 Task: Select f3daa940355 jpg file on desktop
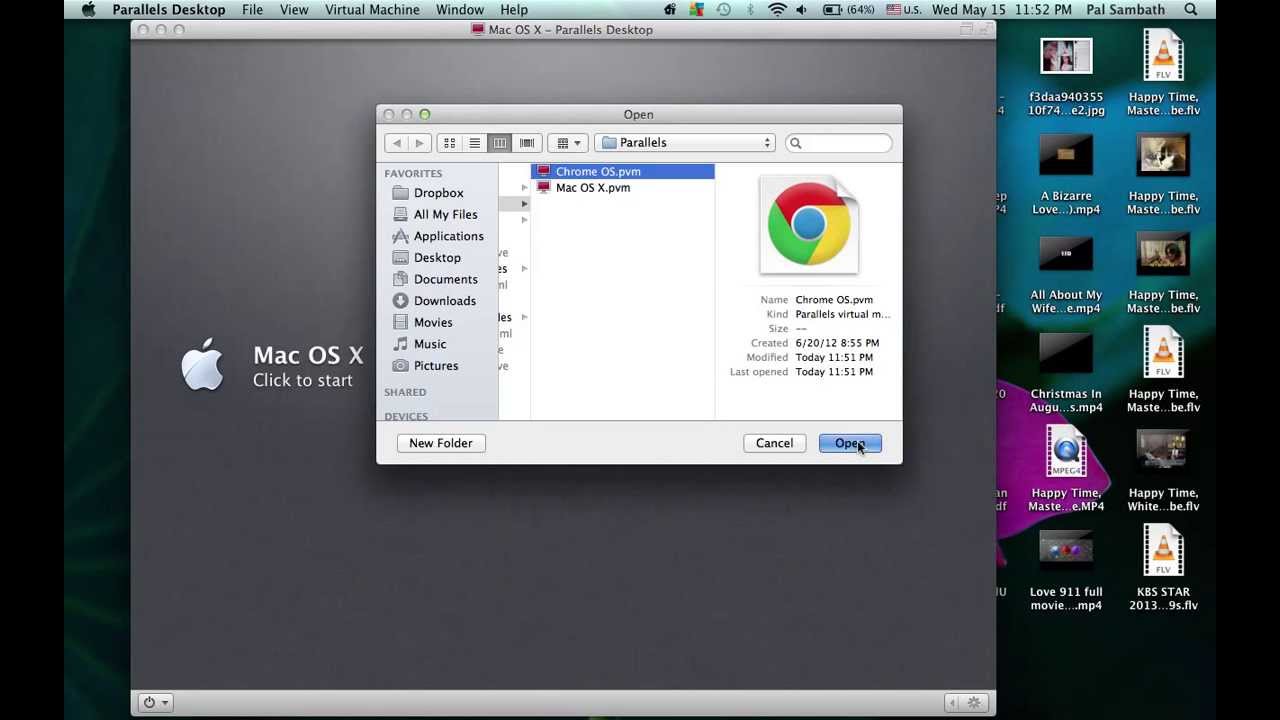tap(1066, 78)
